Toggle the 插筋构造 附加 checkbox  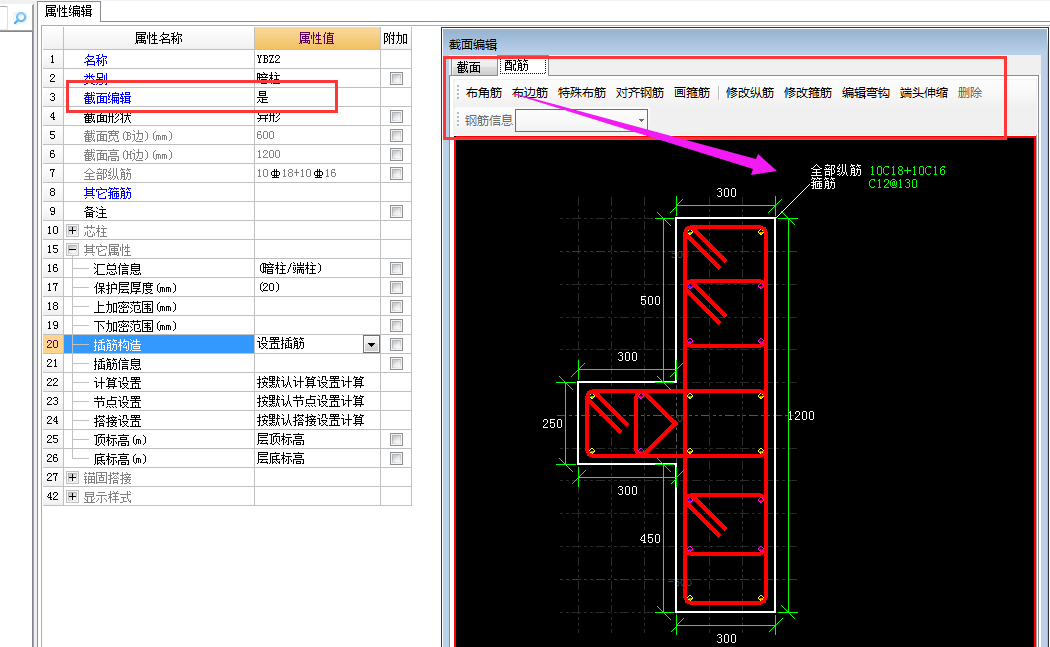pyautogui.click(x=396, y=344)
